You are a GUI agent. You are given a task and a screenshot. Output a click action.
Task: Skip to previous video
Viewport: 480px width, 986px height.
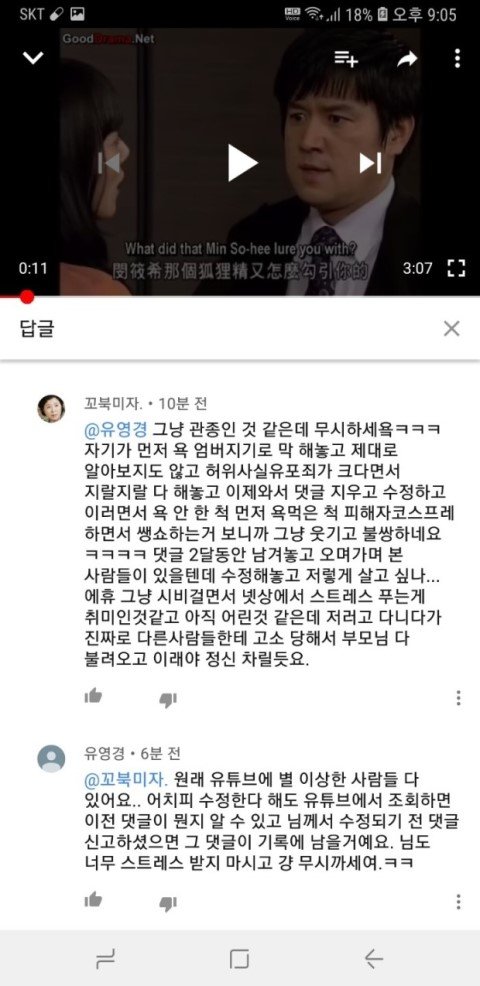click(x=109, y=163)
